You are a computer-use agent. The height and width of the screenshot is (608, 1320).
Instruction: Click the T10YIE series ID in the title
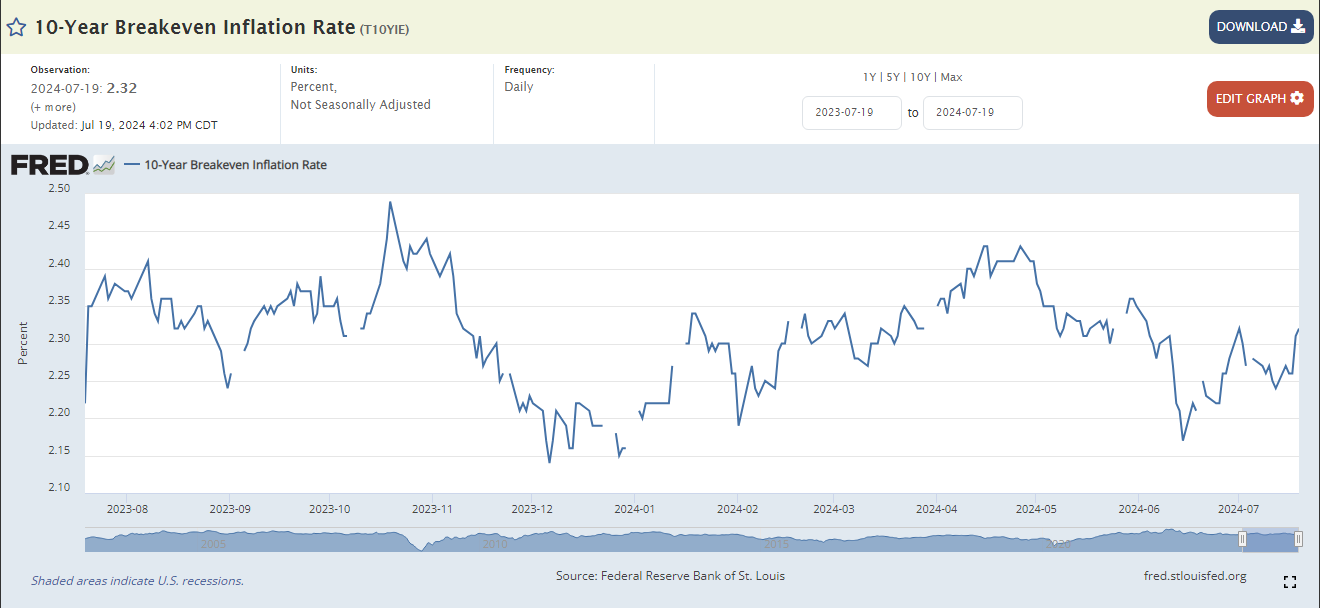tap(384, 29)
